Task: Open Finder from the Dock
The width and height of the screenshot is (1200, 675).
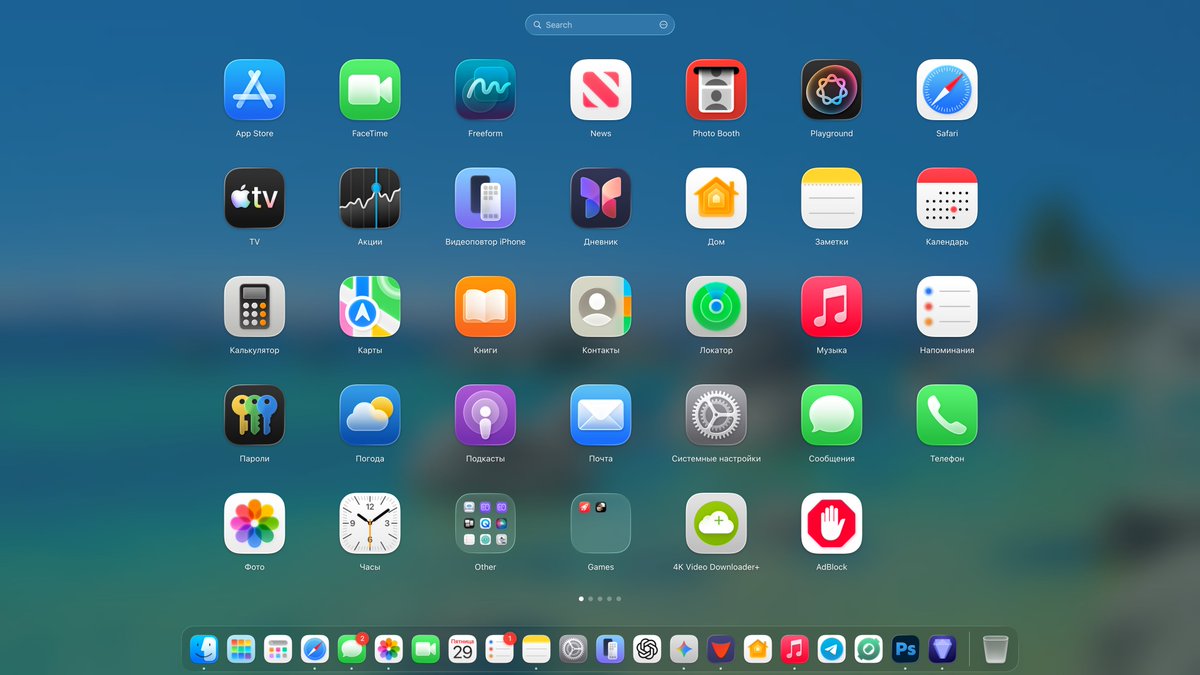Action: [x=204, y=649]
